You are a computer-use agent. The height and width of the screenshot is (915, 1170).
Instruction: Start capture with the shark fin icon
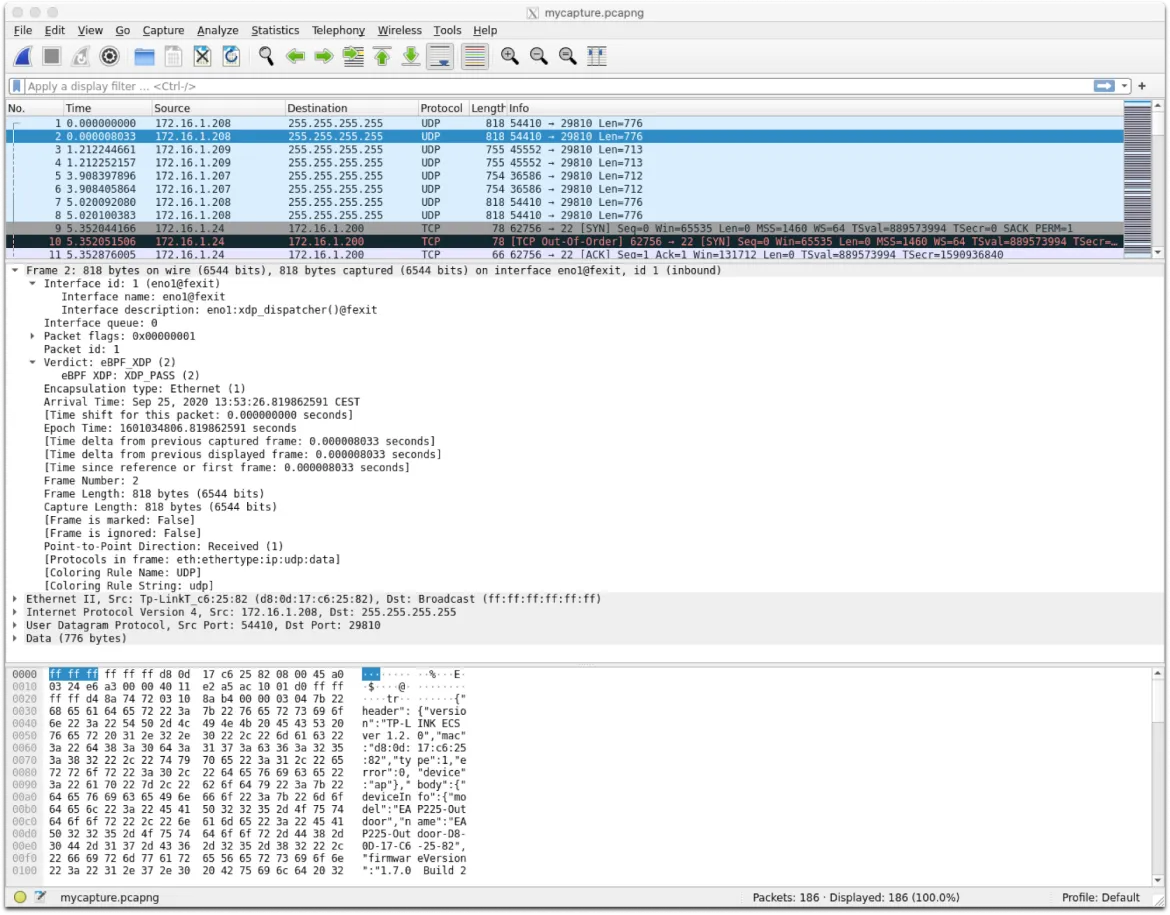coord(23,57)
